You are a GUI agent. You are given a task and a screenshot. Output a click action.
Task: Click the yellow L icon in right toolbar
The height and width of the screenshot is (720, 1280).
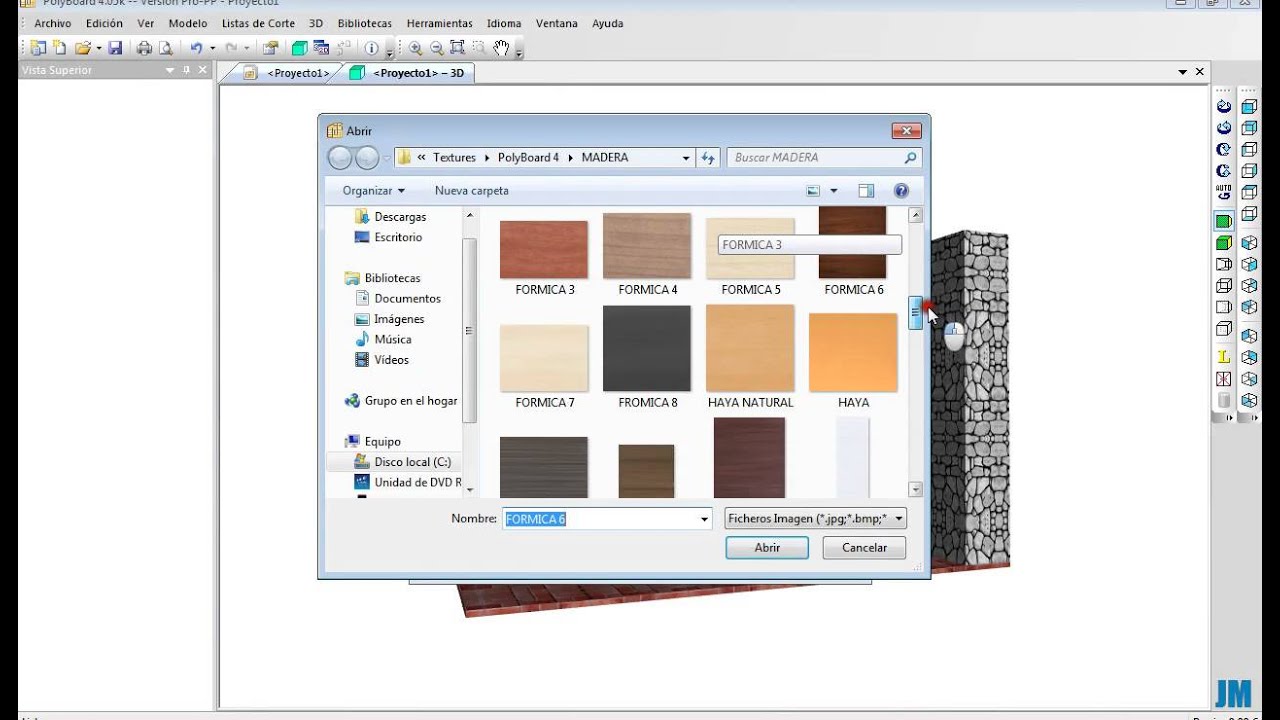point(1224,357)
